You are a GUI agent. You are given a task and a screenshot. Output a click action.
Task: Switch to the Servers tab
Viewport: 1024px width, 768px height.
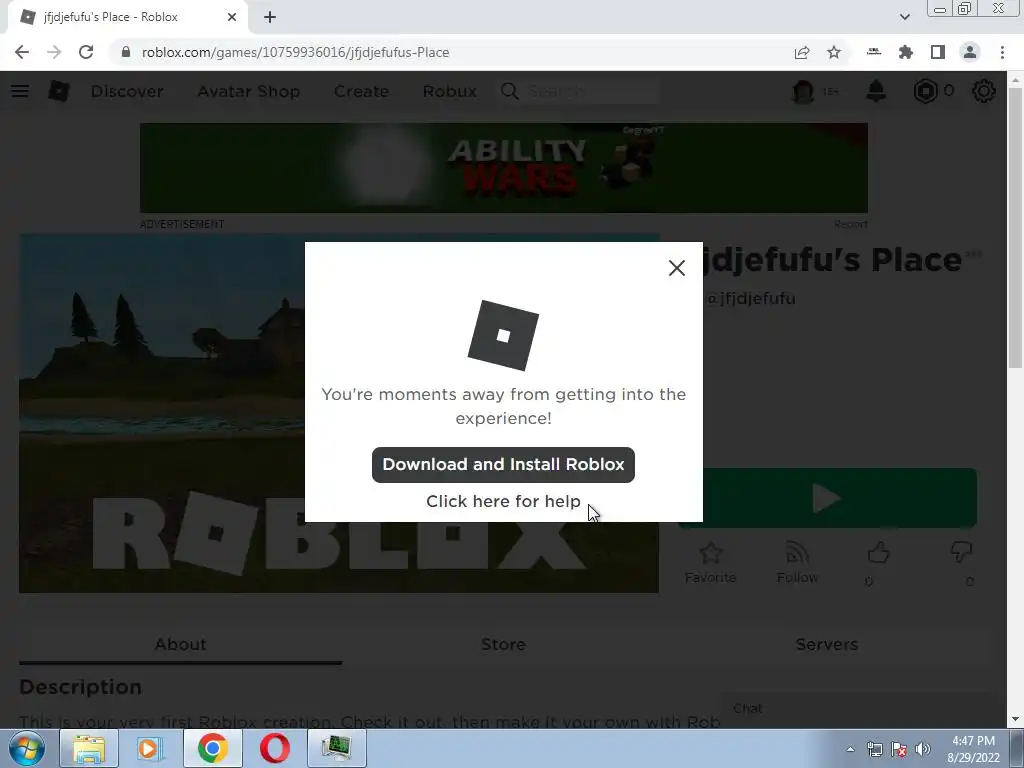(826, 644)
